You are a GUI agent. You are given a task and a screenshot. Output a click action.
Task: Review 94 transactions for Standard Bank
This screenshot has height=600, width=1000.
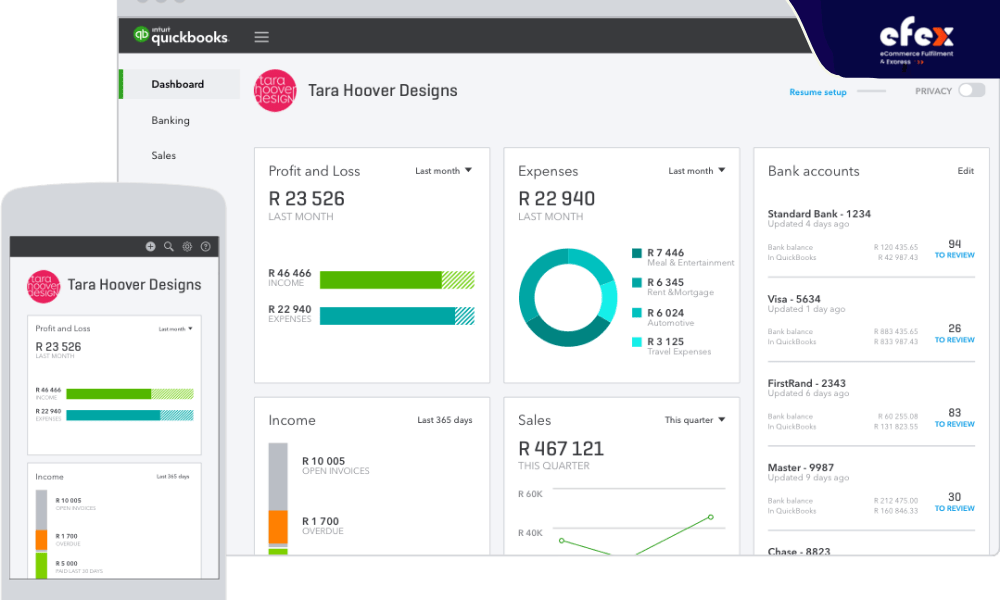[954, 249]
